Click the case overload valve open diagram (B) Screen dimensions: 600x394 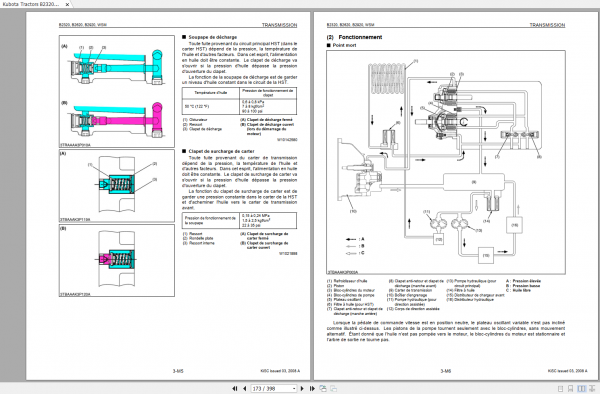(x=117, y=260)
